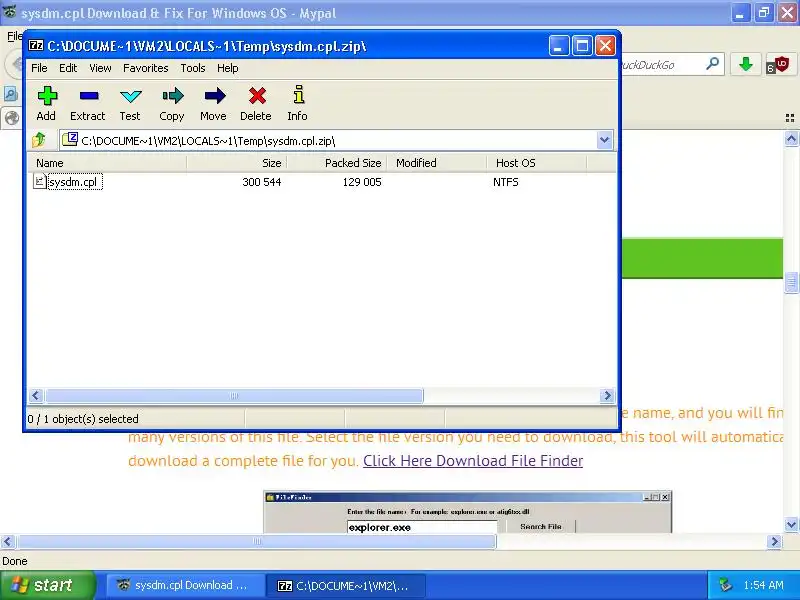Click the search magnifier in DuckDuckGo box
Screen dimensions: 800x600
pos(712,64)
